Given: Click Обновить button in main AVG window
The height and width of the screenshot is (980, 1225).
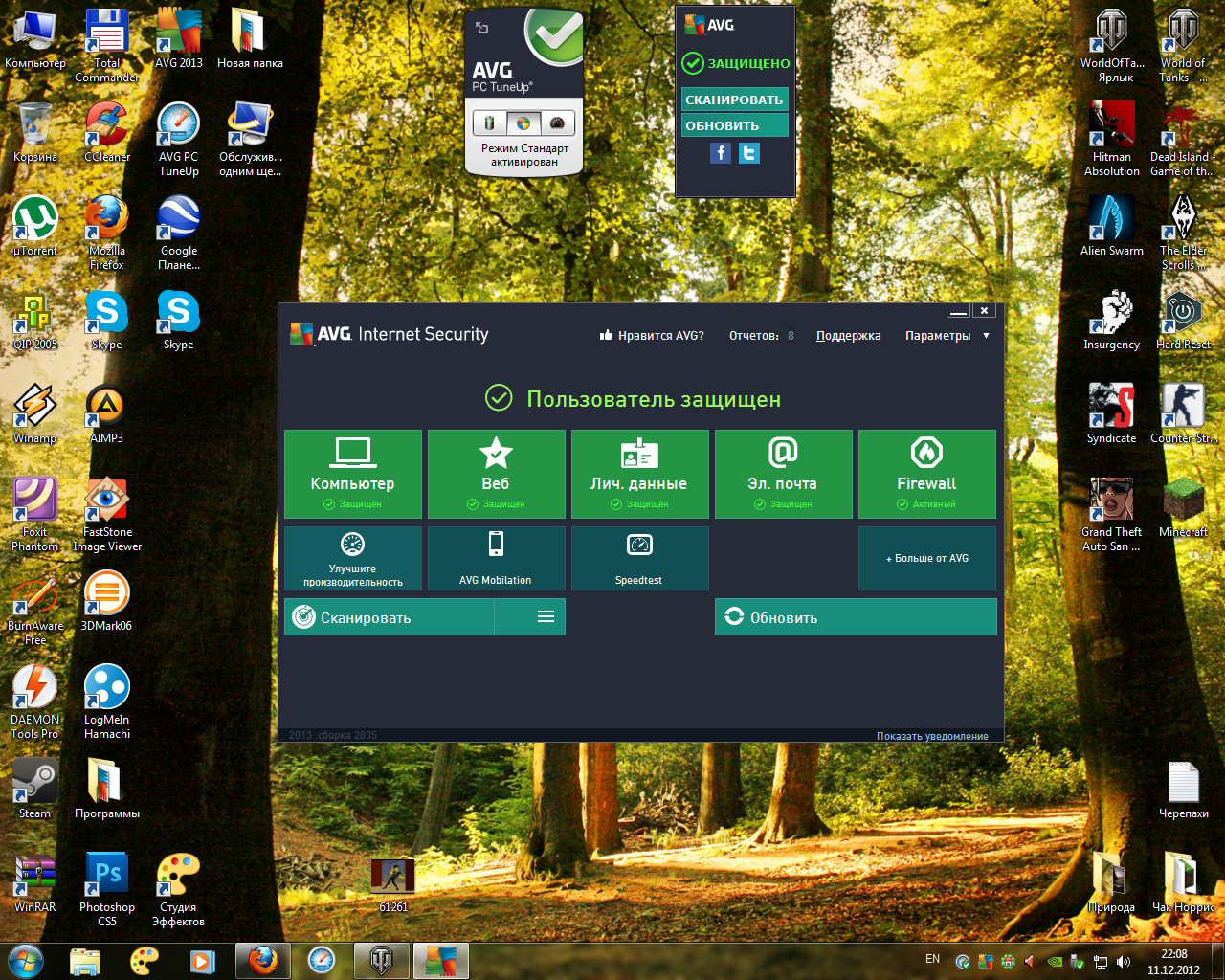Looking at the screenshot, I should [x=855, y=617].
